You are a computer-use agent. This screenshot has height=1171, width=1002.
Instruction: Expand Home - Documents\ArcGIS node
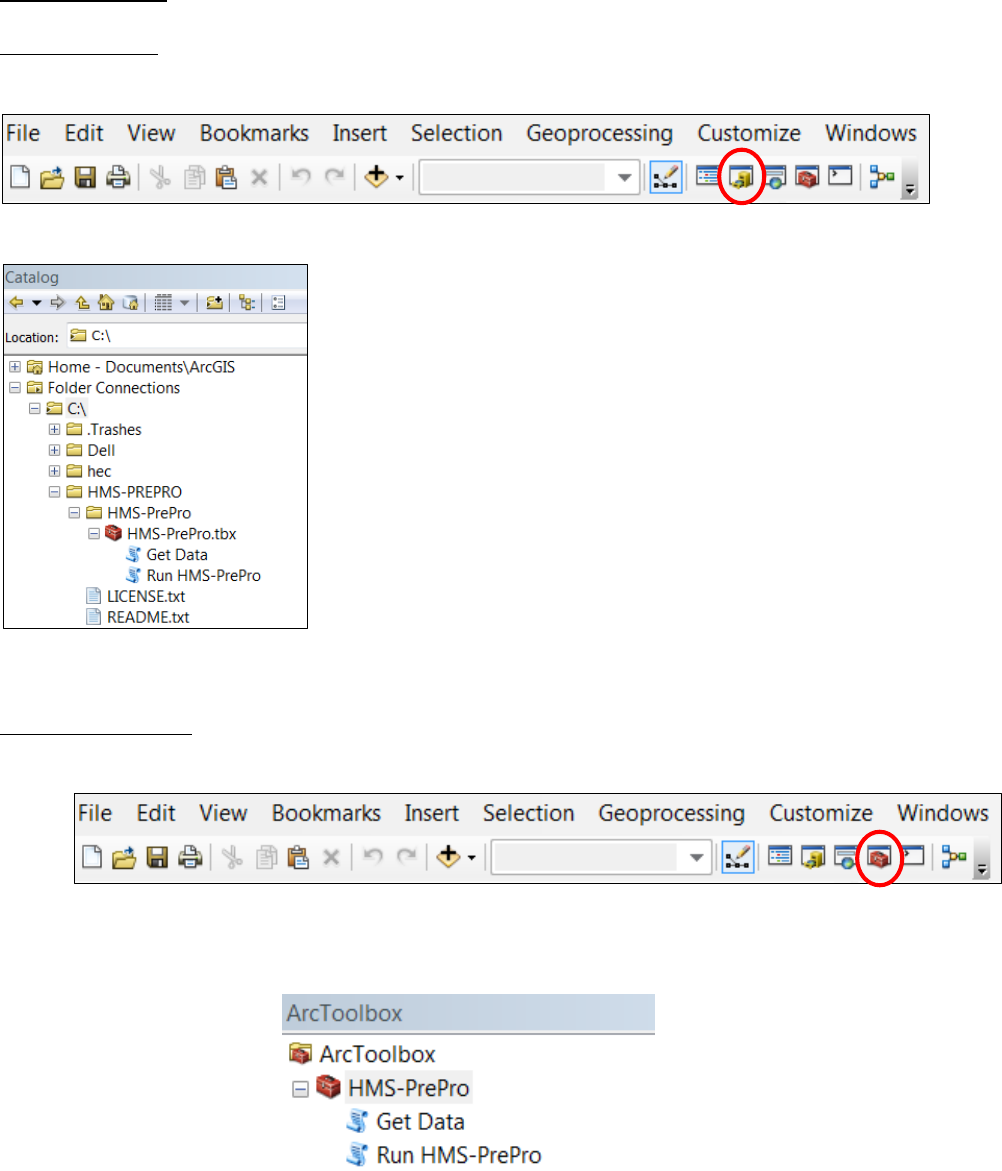[x=15, y=367]
